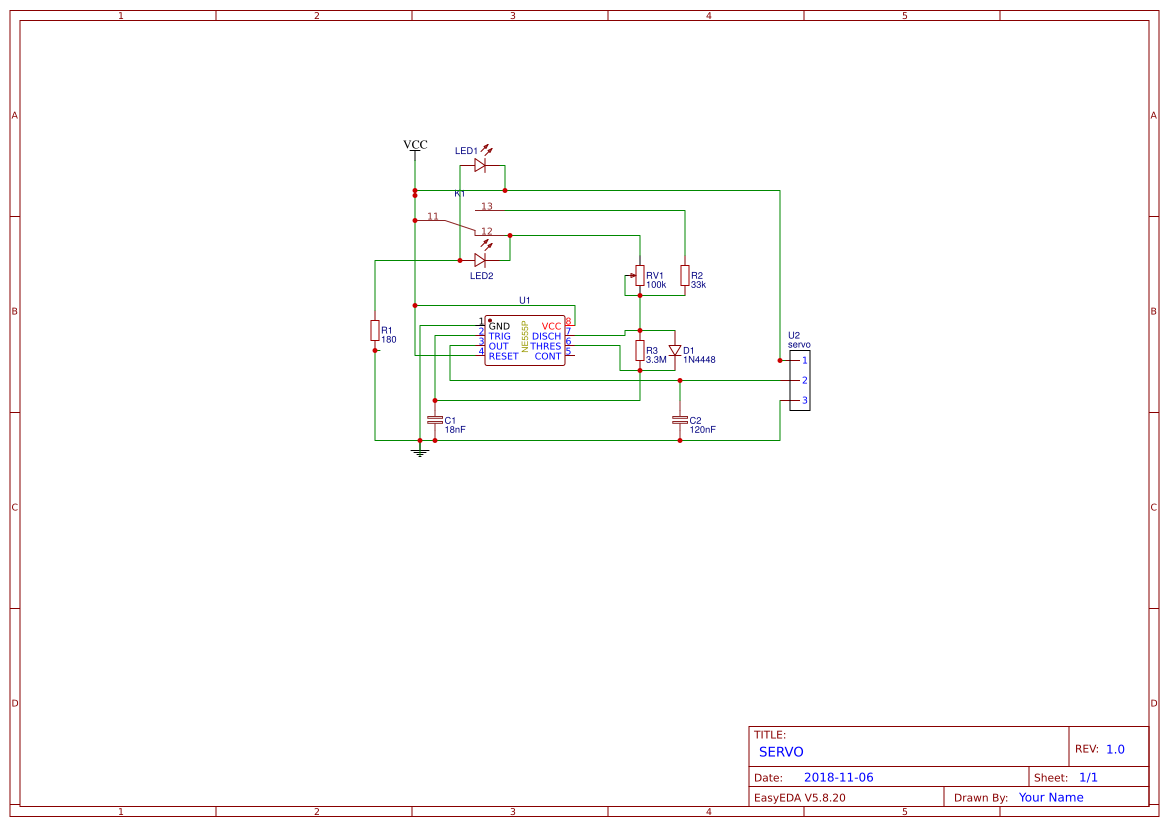Click the 3.3M value of R3
Image resolution: width=1169 pixels, height=827 pixels.
(656, 359)
